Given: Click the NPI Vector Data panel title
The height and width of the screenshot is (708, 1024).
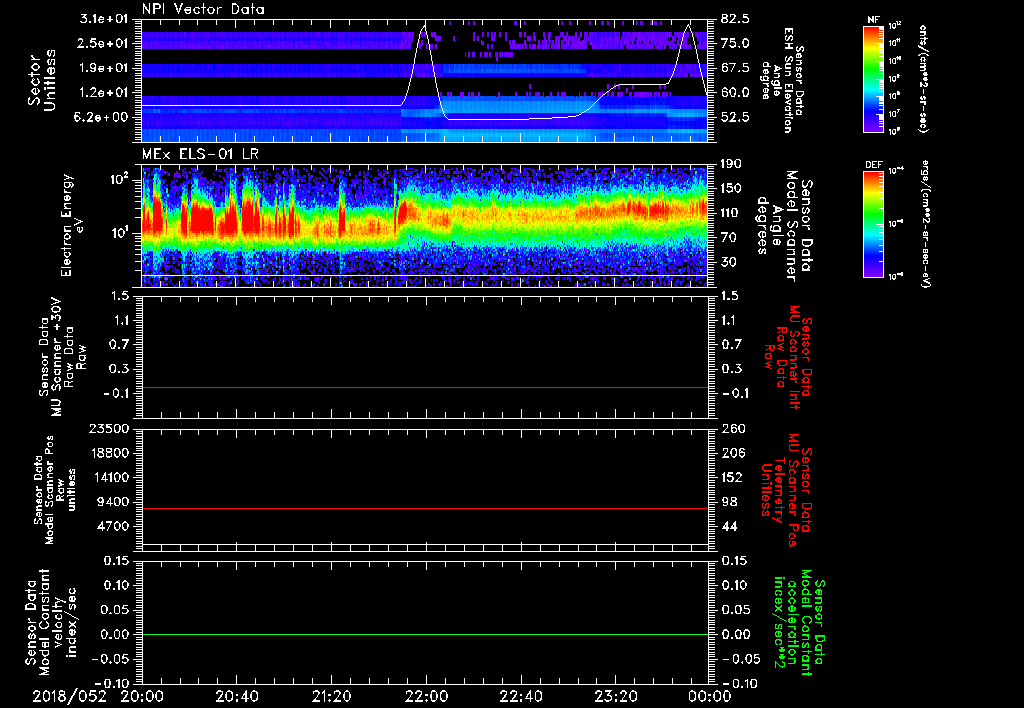Looking at the screenshot, I should point(201,8).
